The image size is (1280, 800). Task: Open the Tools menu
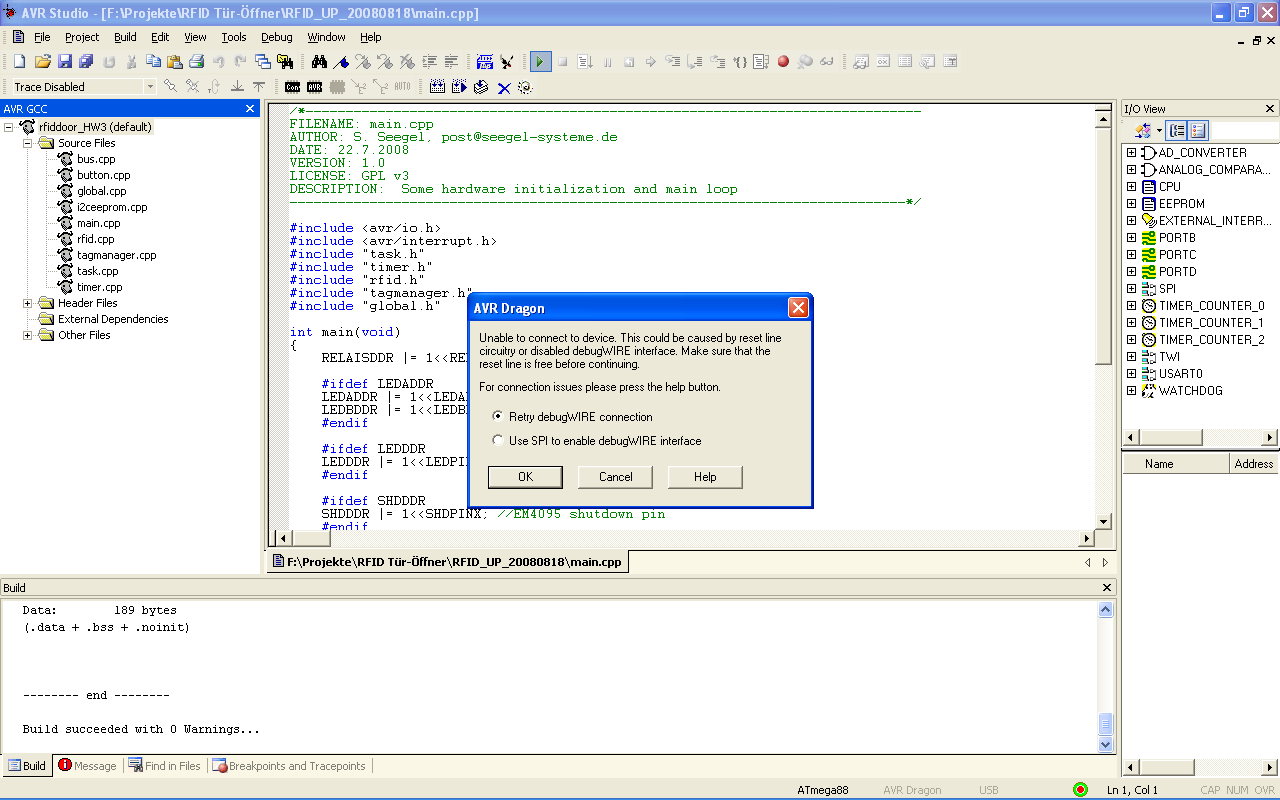[234, 37]
